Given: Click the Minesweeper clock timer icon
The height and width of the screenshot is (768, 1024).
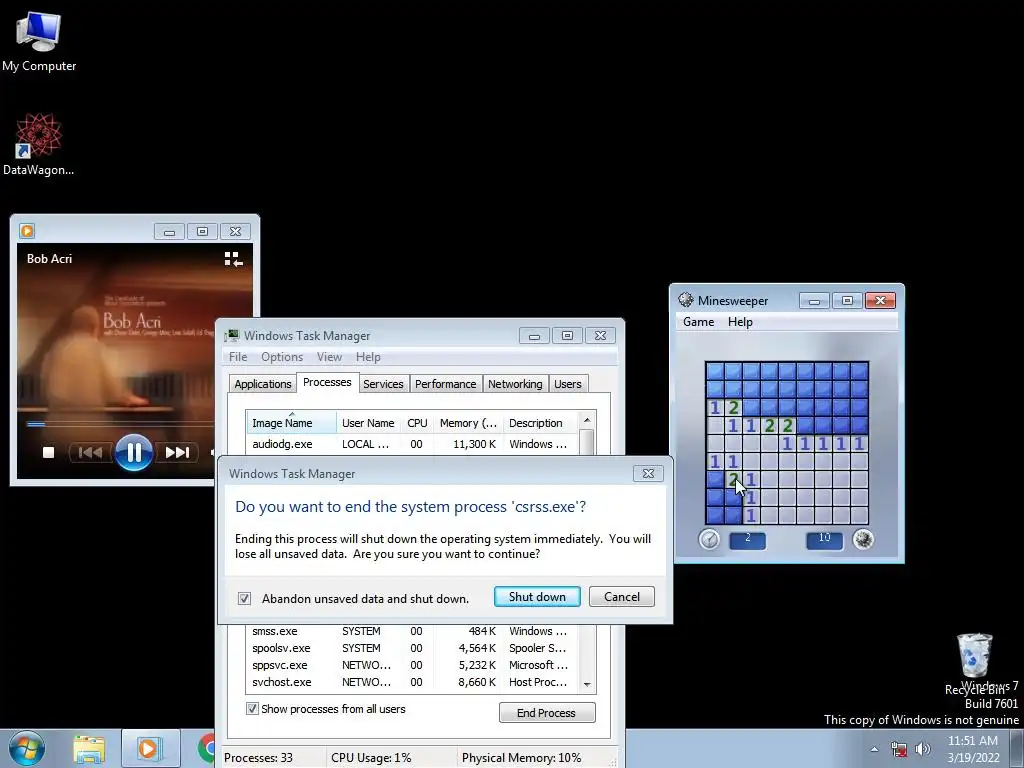Looking at the screenshot, I should [x=709, y=539].
